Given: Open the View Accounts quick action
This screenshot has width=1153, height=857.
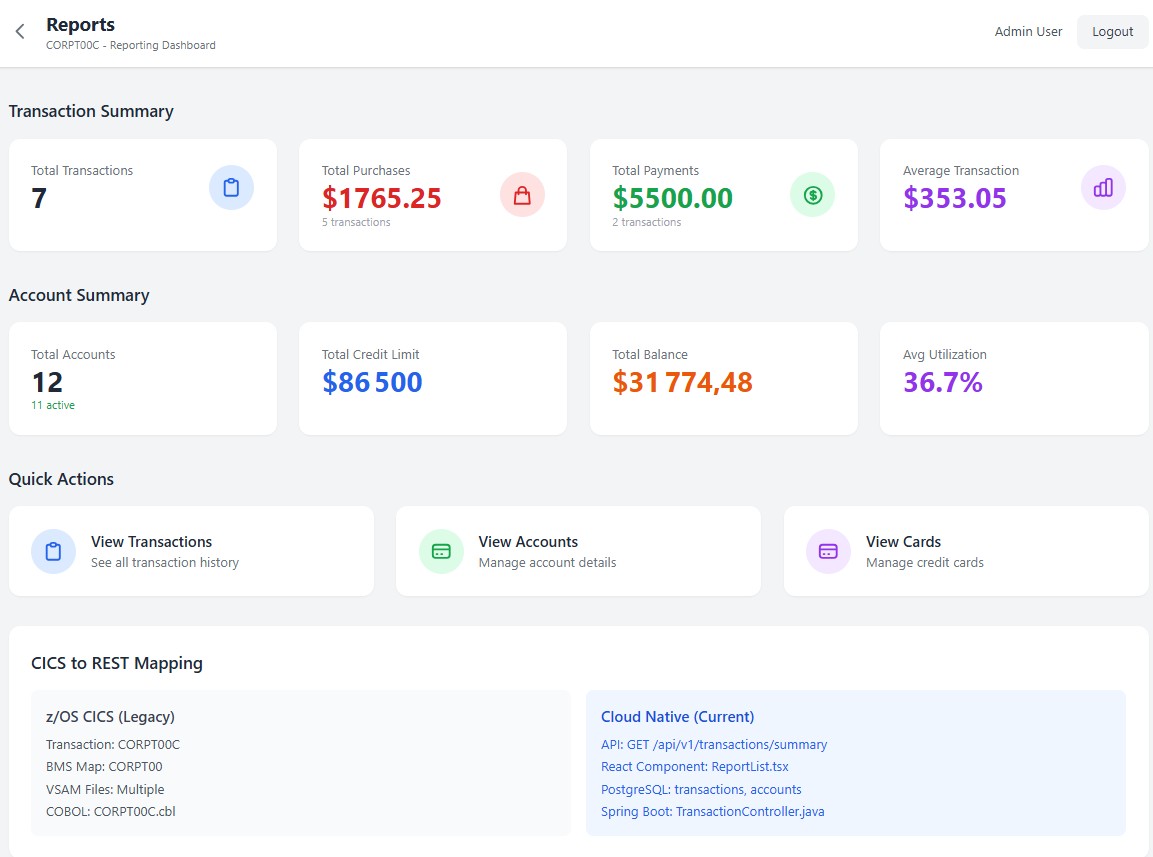Looking at the screenshot, I should pos(578,551).
